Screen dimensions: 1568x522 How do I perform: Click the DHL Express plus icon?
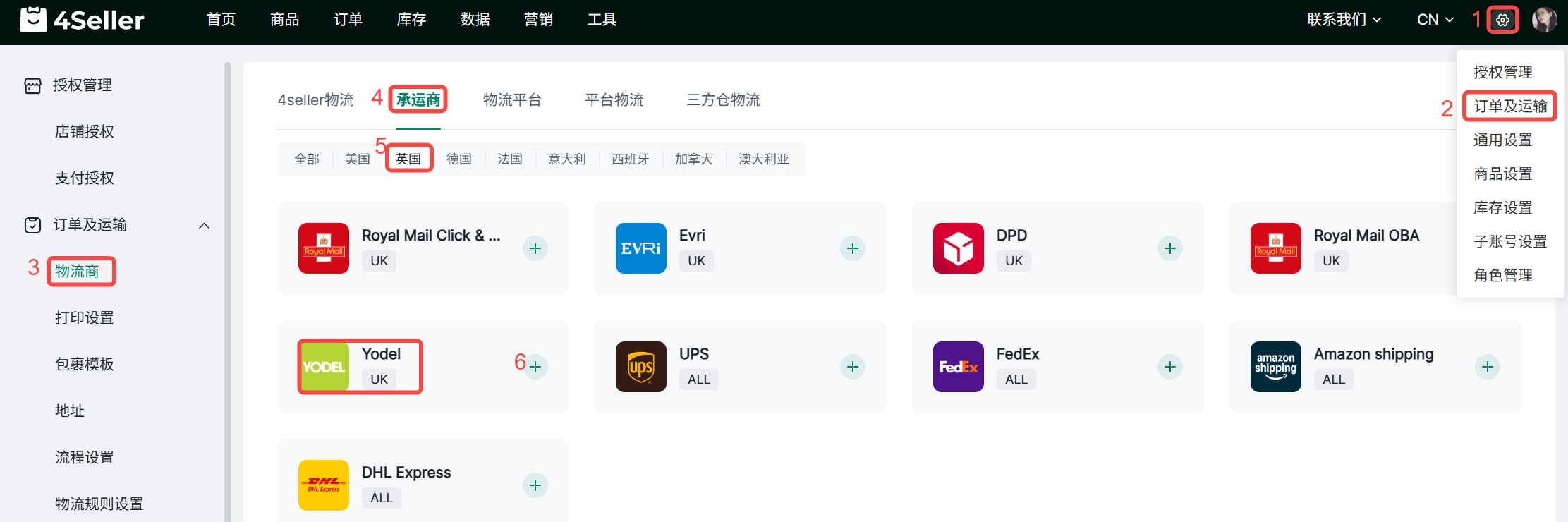tap(535, 485)
